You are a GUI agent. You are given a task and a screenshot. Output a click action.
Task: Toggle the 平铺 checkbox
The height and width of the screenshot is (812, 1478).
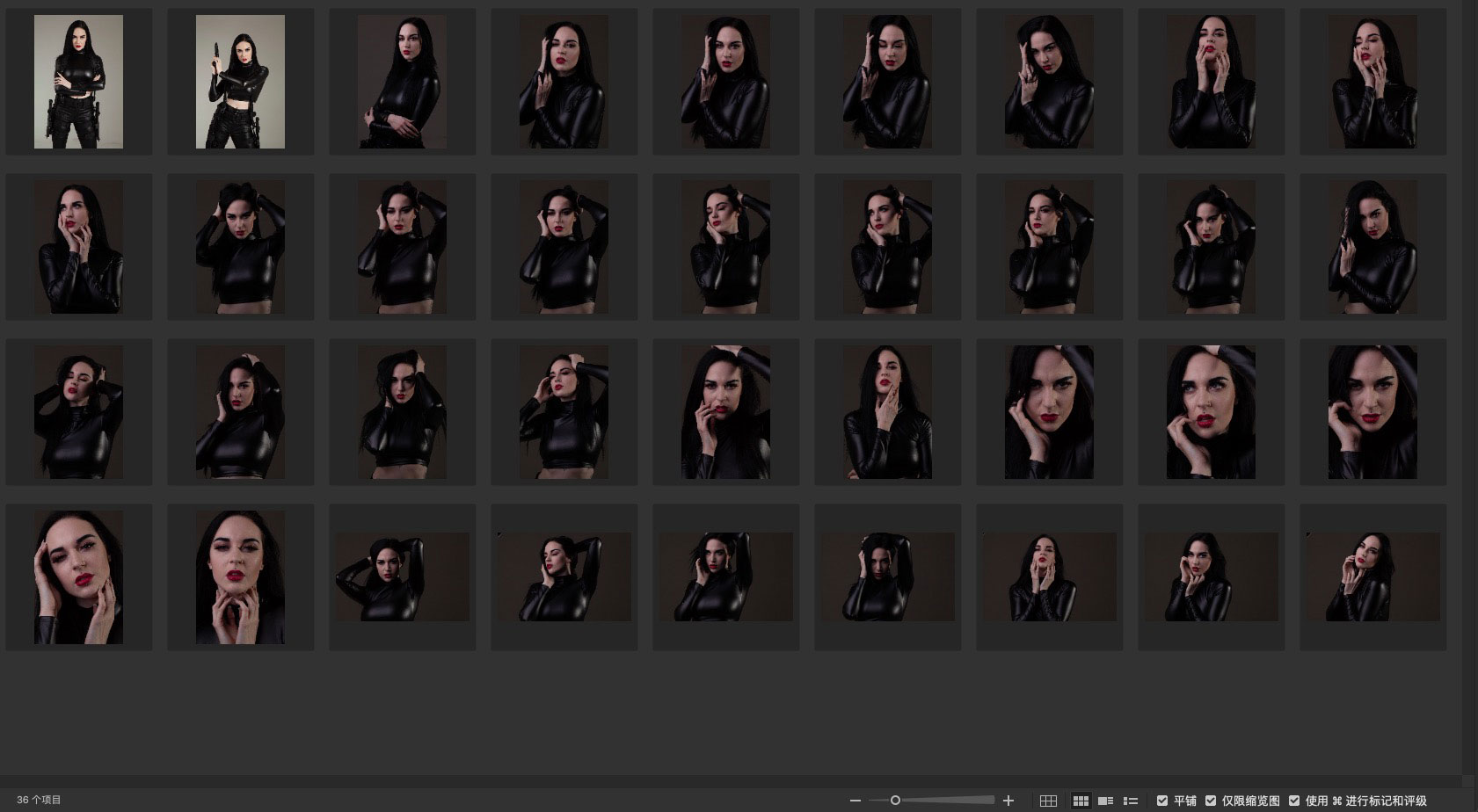1162,801
